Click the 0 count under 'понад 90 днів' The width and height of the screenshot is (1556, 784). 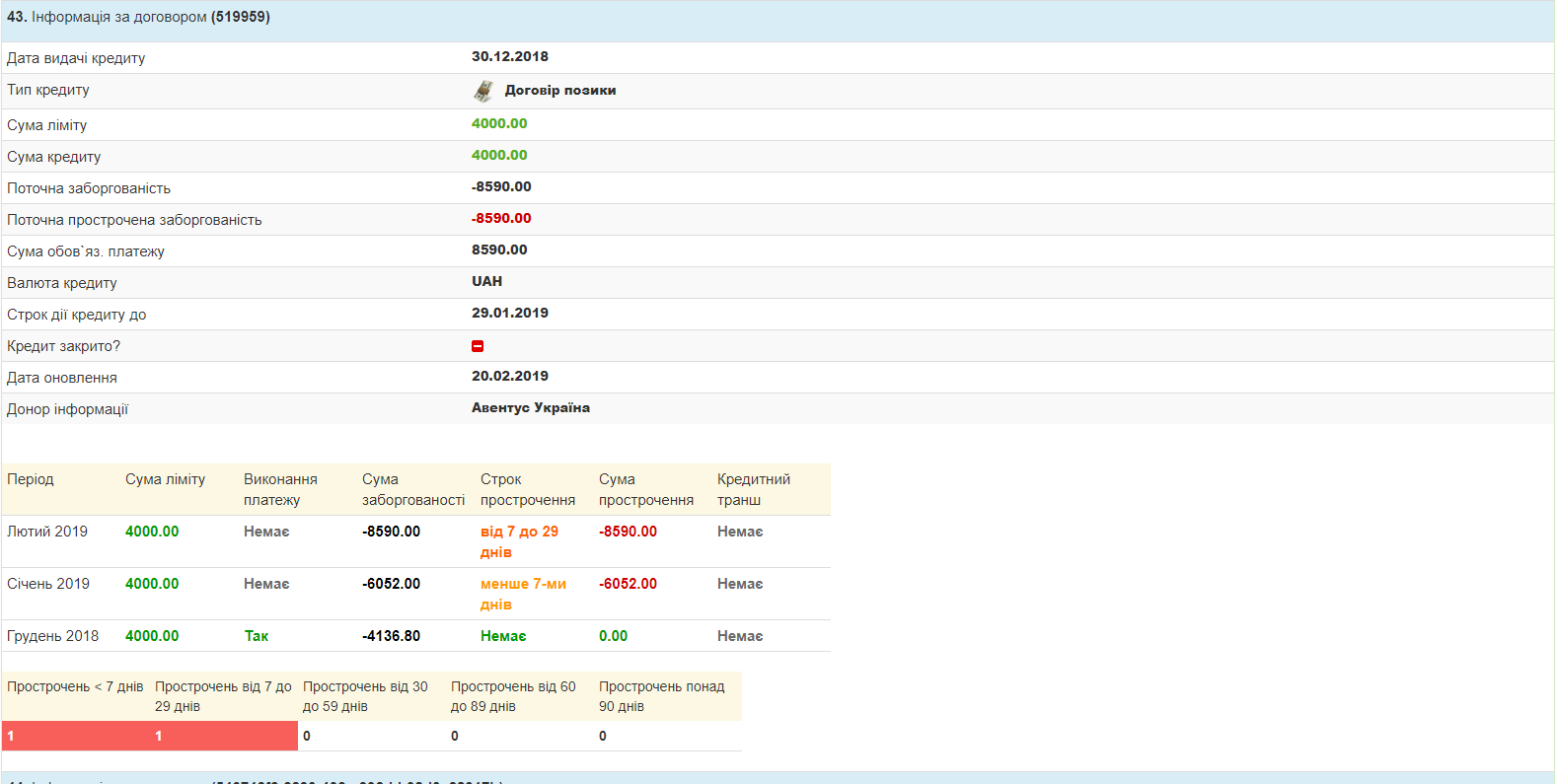click(x=603, y=736)
